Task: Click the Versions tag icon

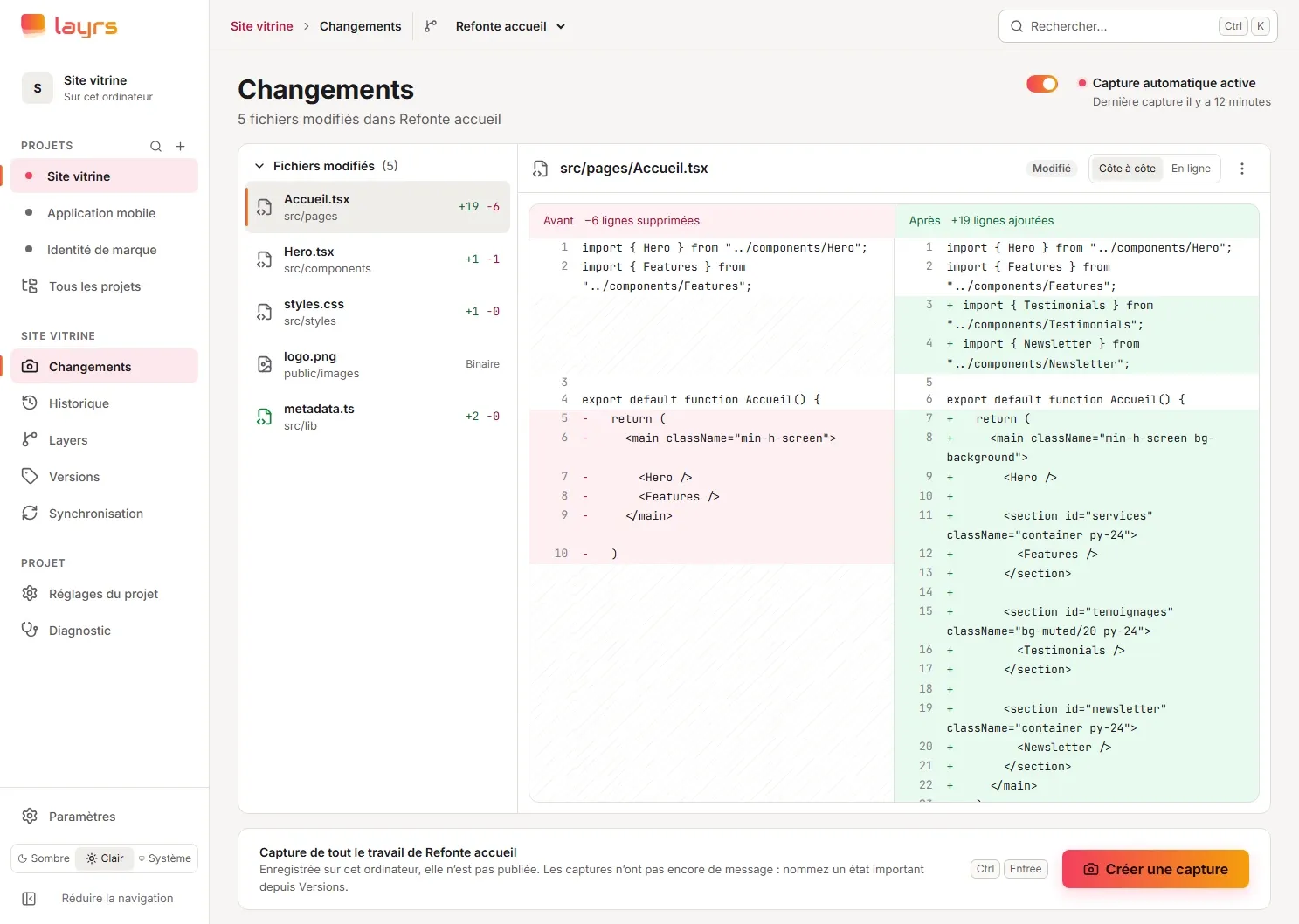Action: coord(30,476)
